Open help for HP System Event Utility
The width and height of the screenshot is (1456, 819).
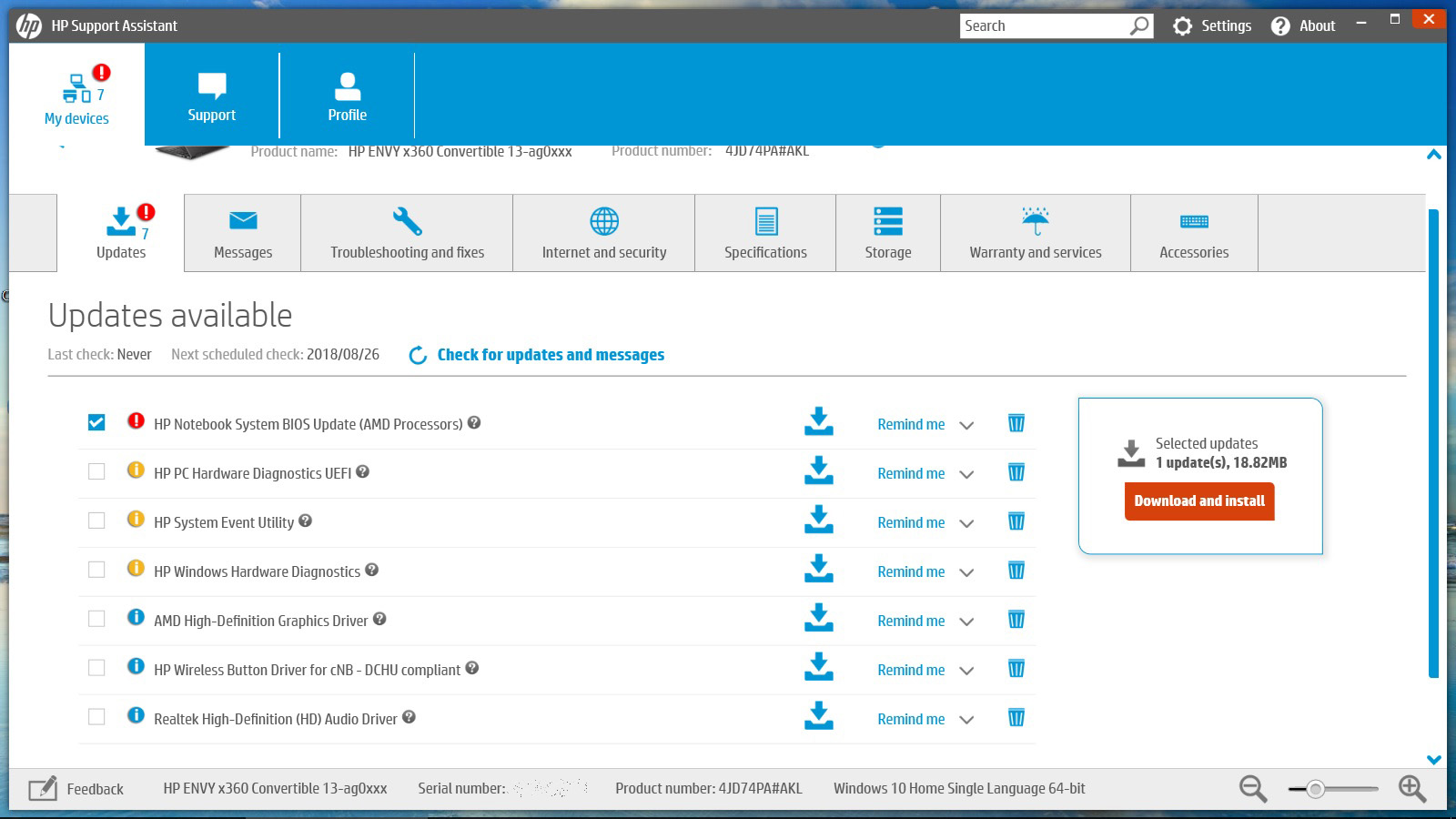306,521
